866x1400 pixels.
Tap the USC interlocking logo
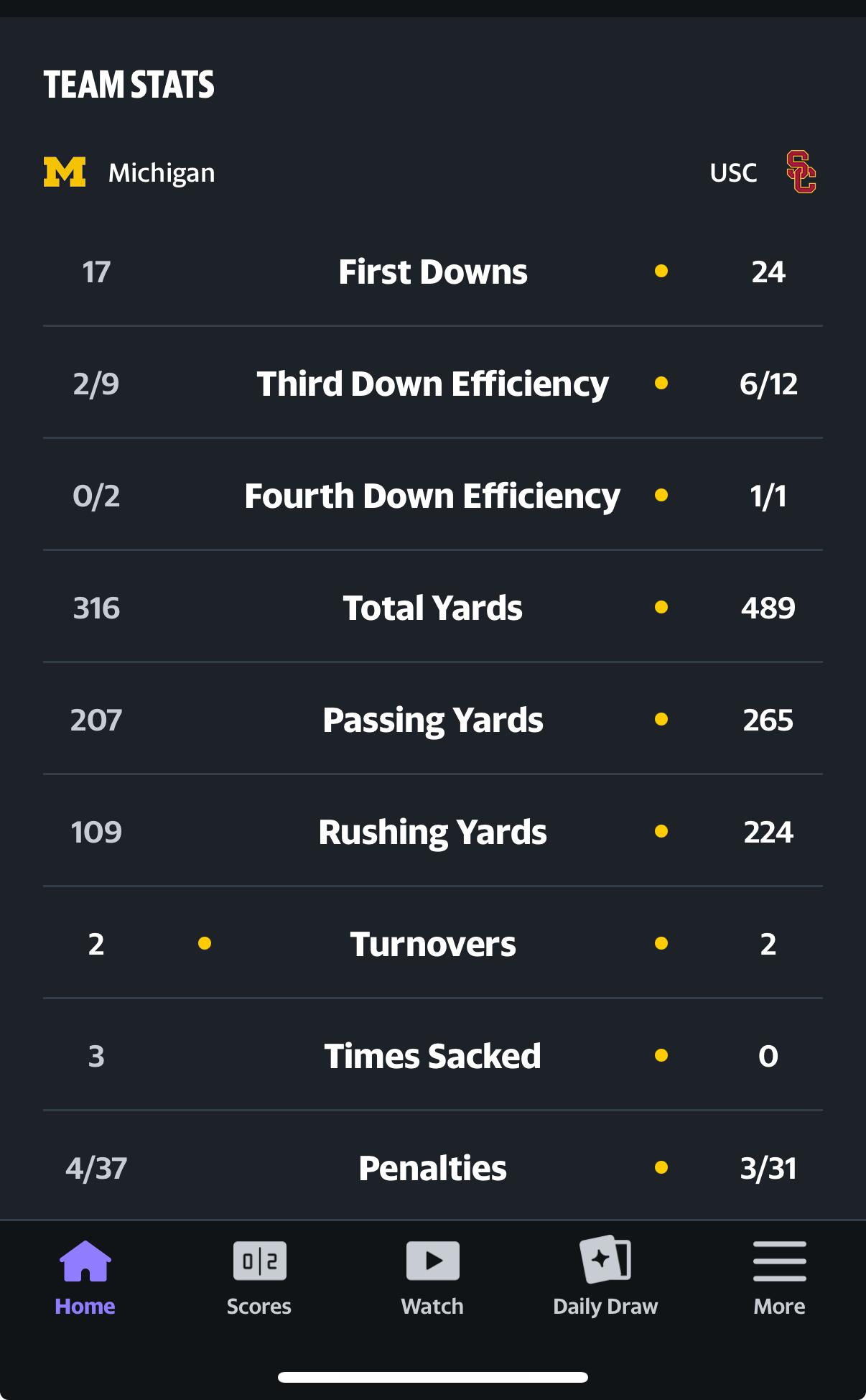click(x=801, y=172)
